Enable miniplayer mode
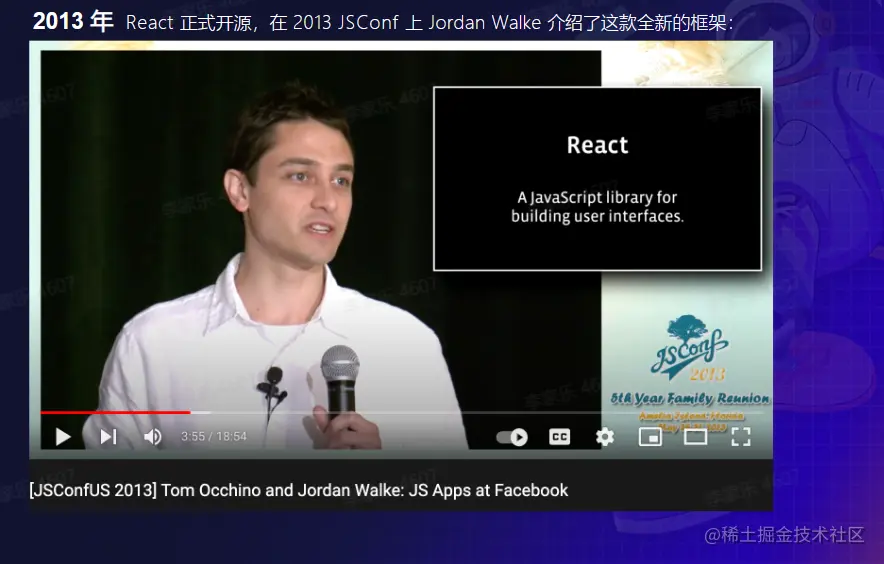 pos(650,437)
